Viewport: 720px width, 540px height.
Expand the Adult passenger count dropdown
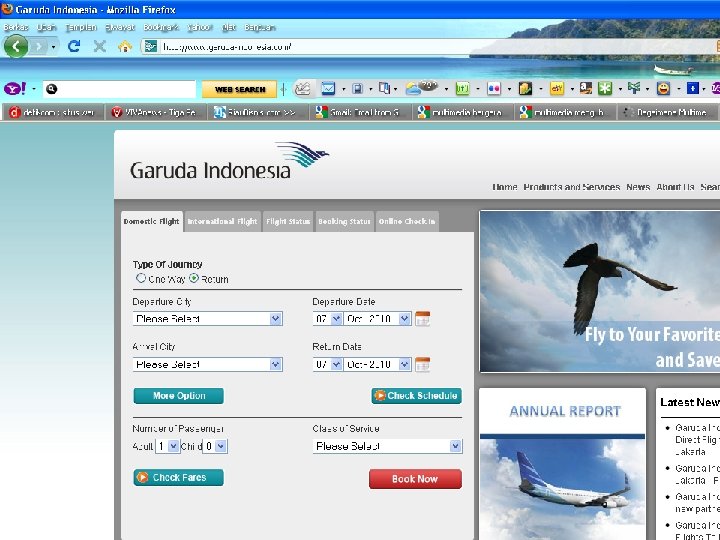tap(168, 446)
